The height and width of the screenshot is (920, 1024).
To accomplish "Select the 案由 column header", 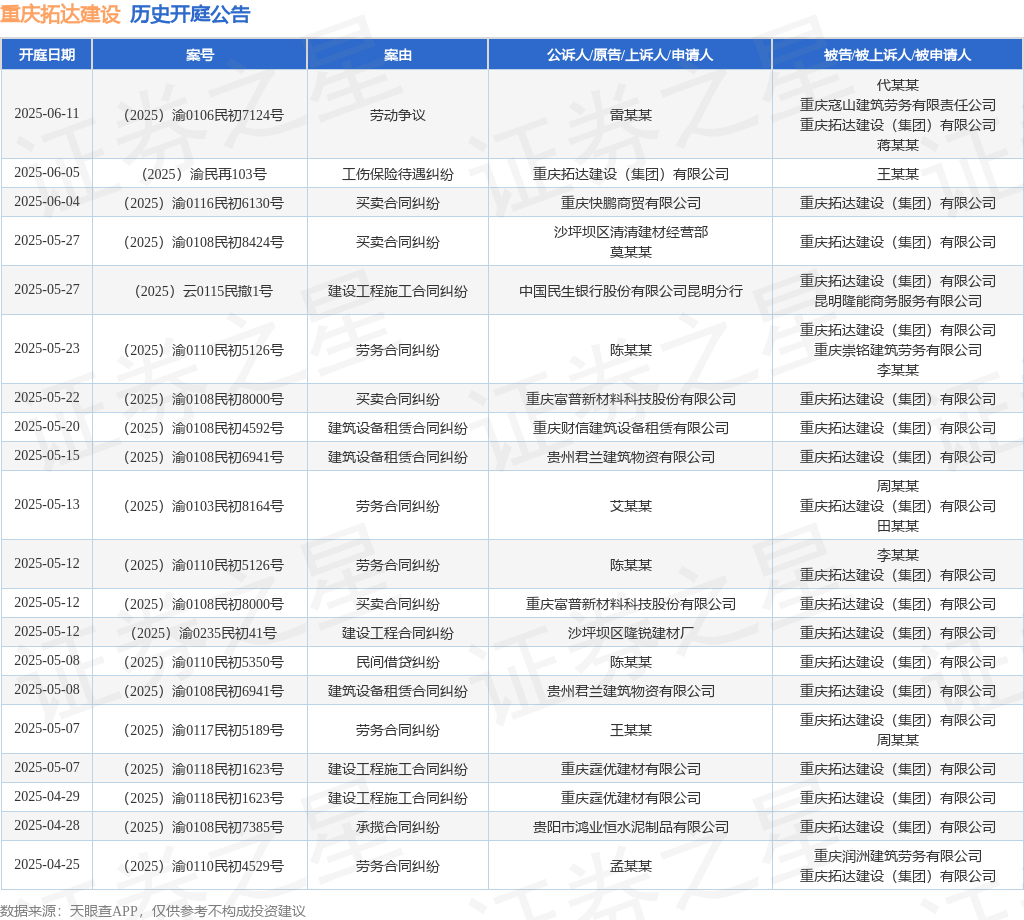I will pyautogui.click(x=398, y=55).
